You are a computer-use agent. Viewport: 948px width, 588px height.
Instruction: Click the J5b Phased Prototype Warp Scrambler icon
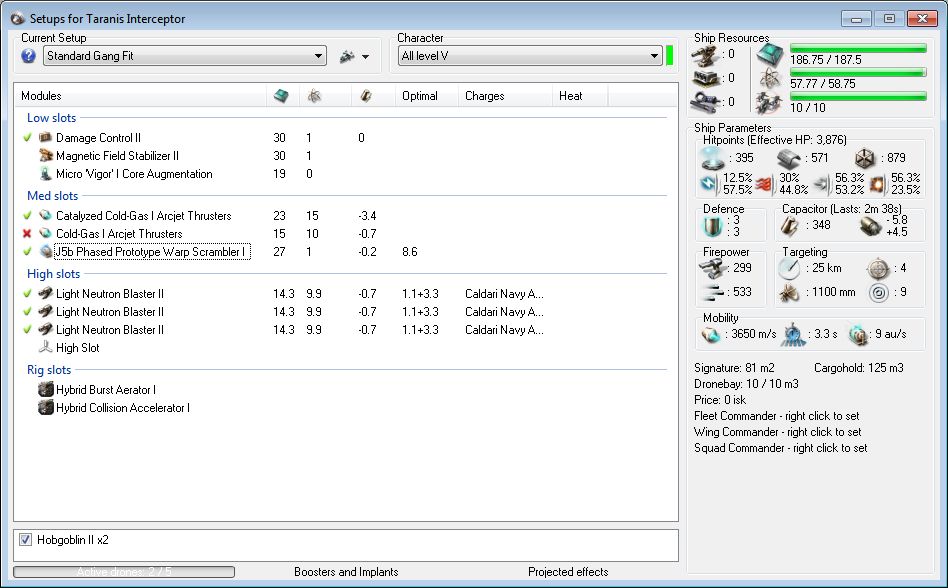pos(45,252)
